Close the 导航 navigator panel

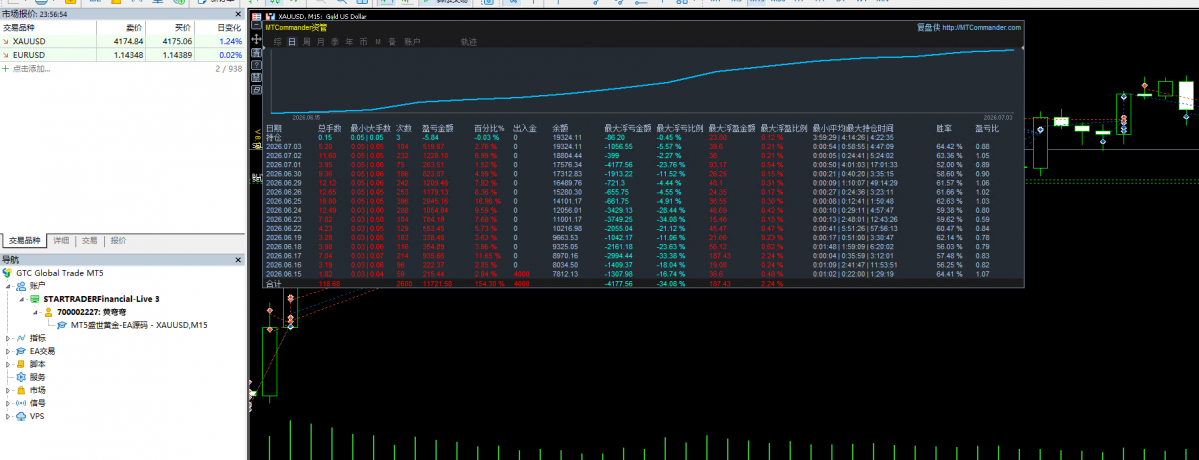click(x=238, y=260)
